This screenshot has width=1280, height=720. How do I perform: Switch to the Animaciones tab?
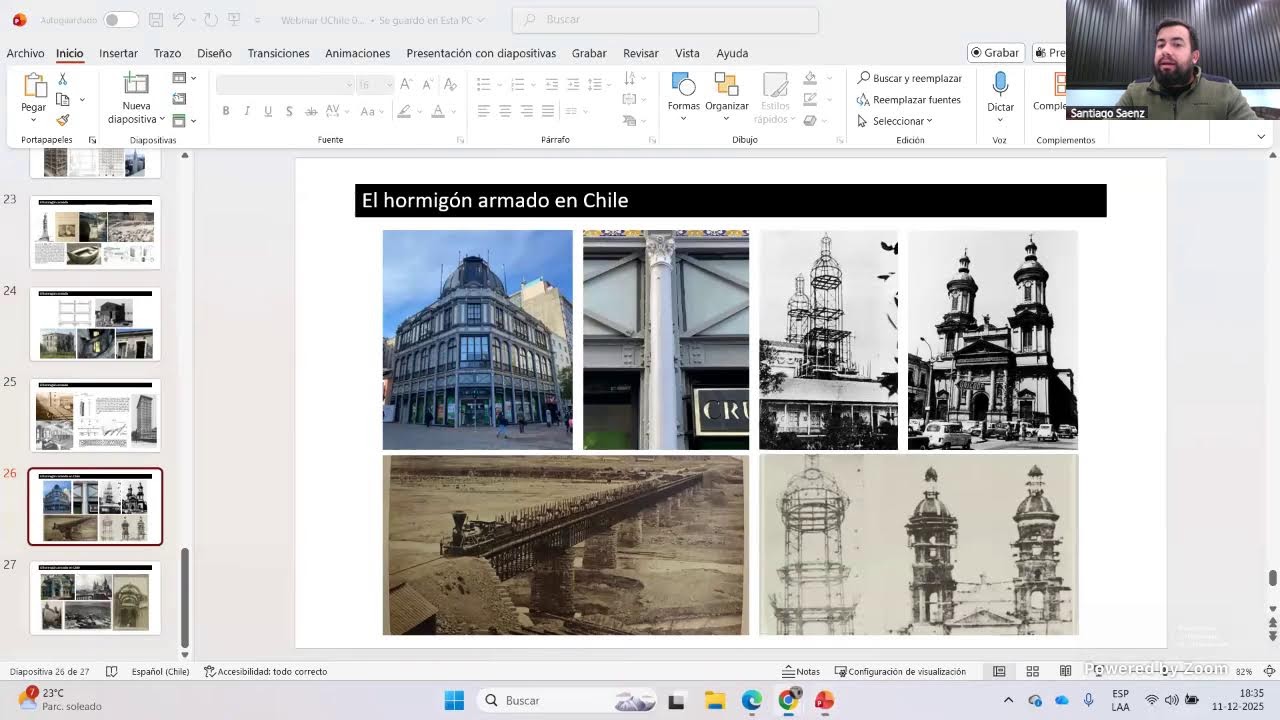(x=357, y=53)
